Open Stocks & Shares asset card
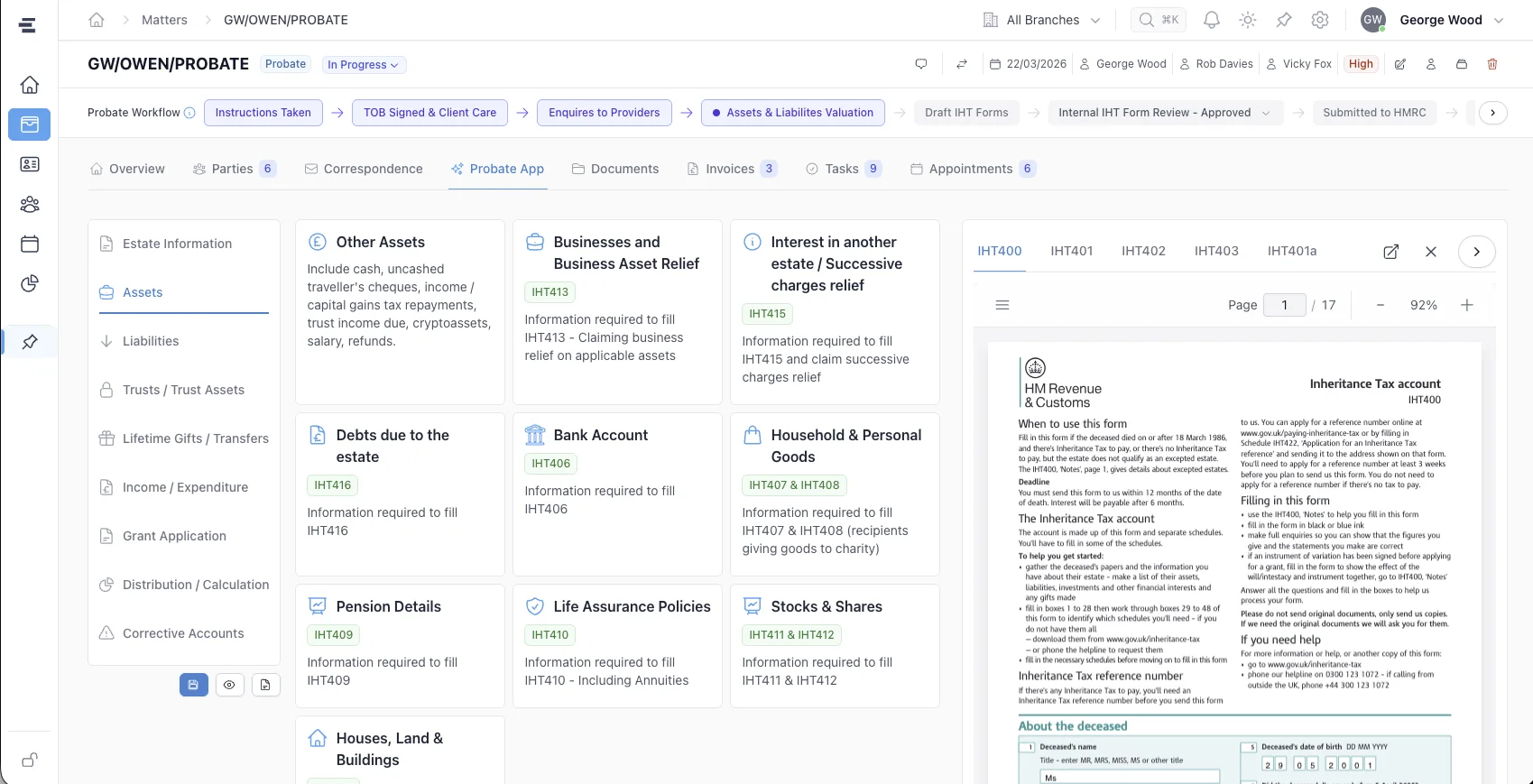This screenshot has height=784, width=1533. coord(835,646)
